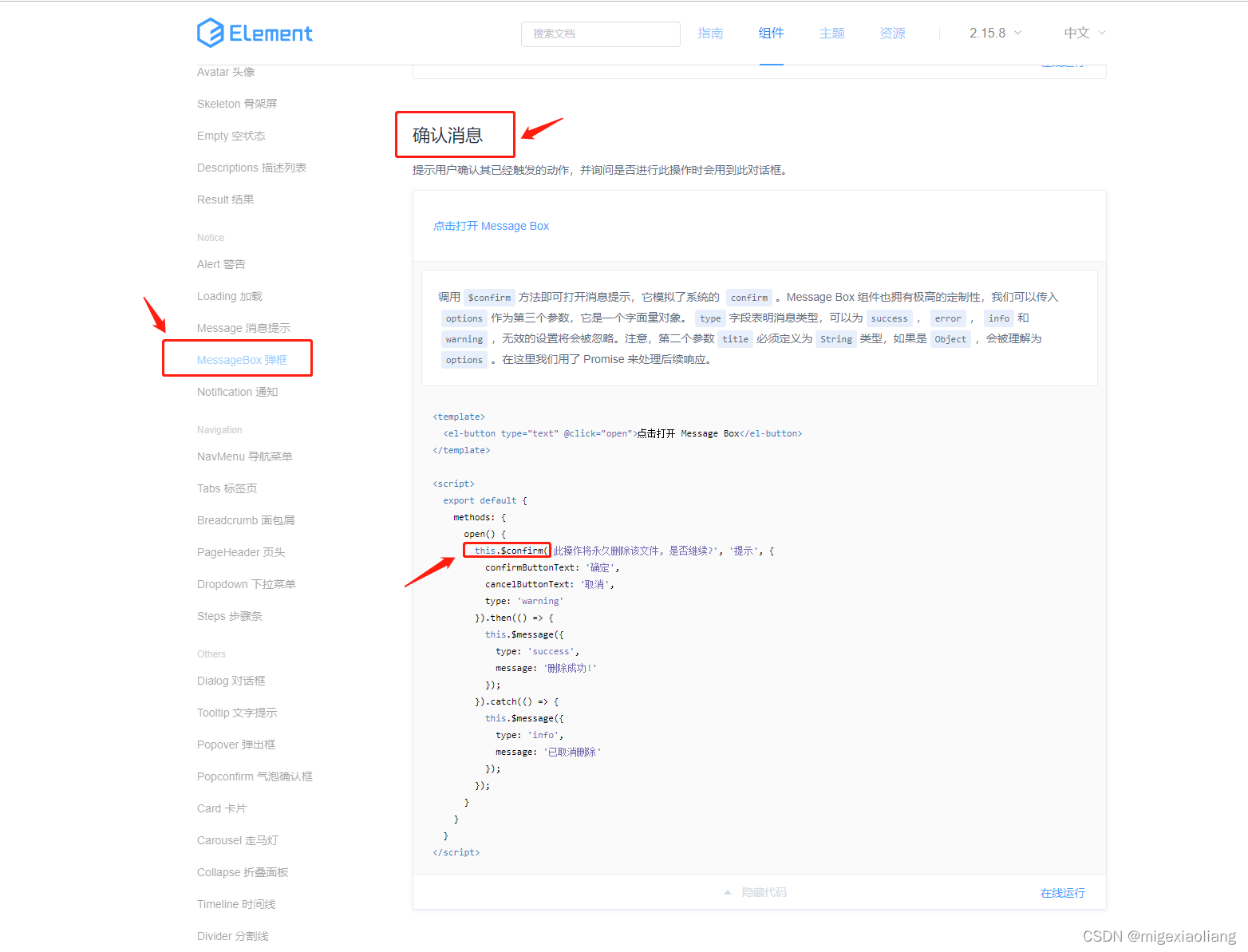The width and height of the screenshot is (1248, 952).
Task: Click the confirmButtonText line in the code
Action: coord(552,567)
